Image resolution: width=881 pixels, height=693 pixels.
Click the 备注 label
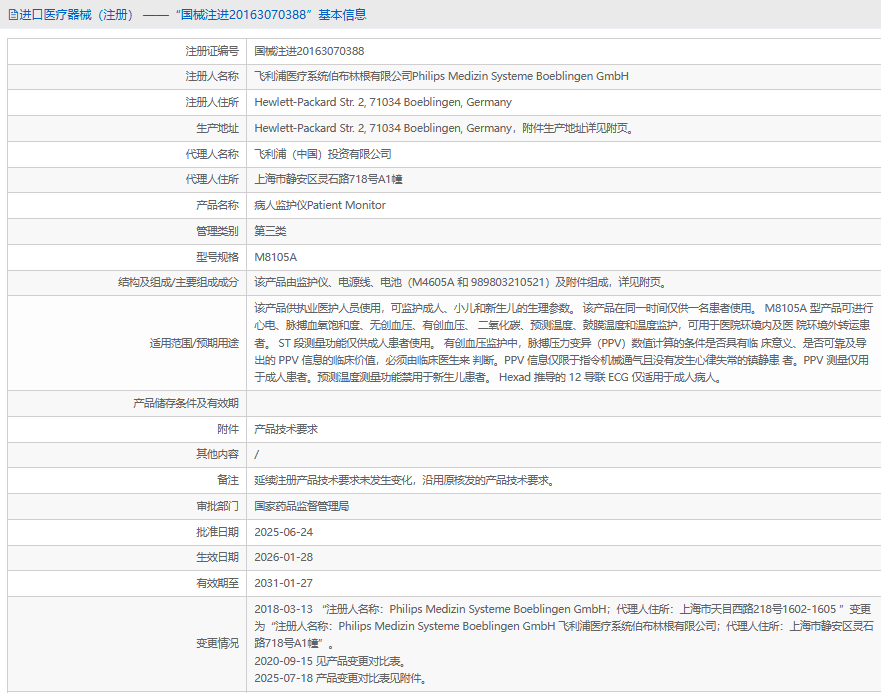pos(228,480)
